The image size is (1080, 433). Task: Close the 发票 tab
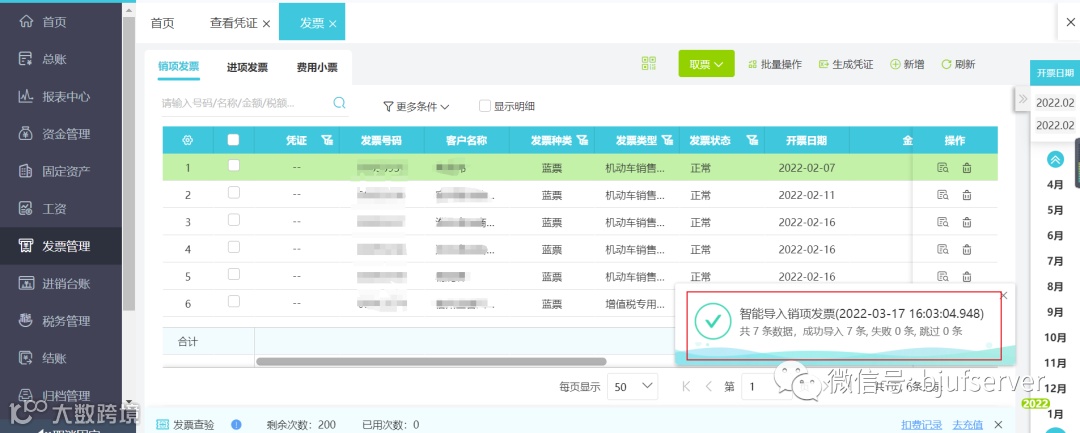[333, 23]
